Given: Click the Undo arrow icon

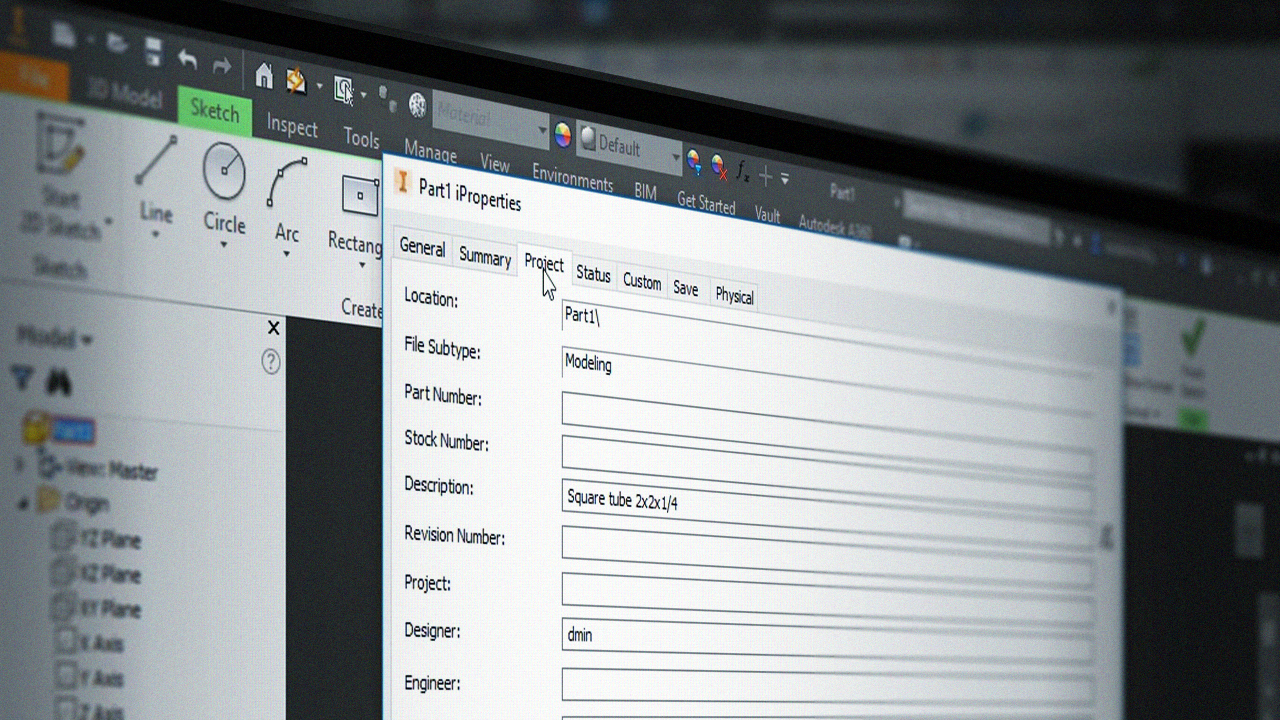Looking at the screenshot, I should (187, 59).
